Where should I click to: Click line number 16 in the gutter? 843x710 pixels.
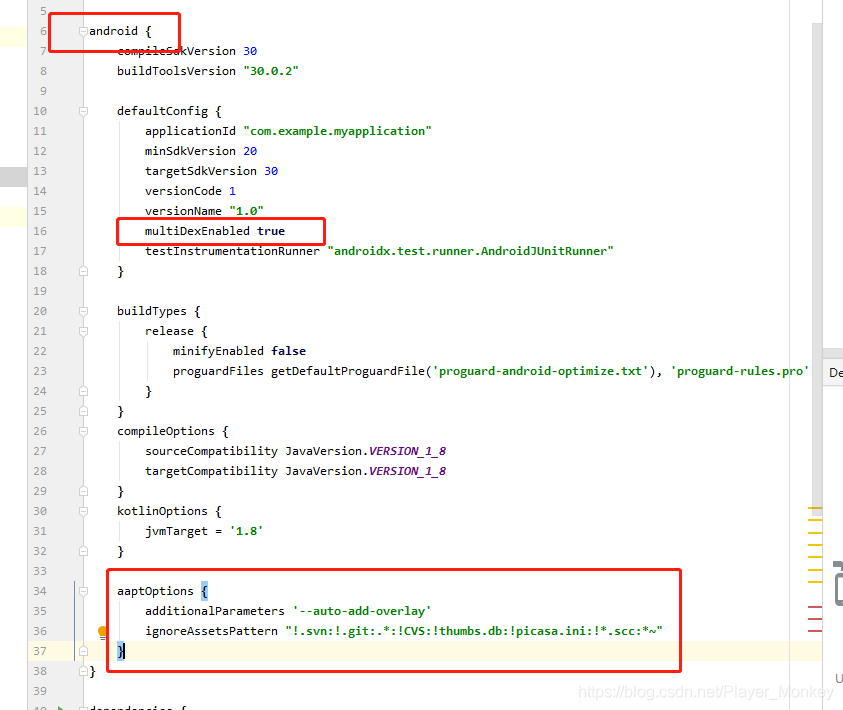(x=40, y=231)
